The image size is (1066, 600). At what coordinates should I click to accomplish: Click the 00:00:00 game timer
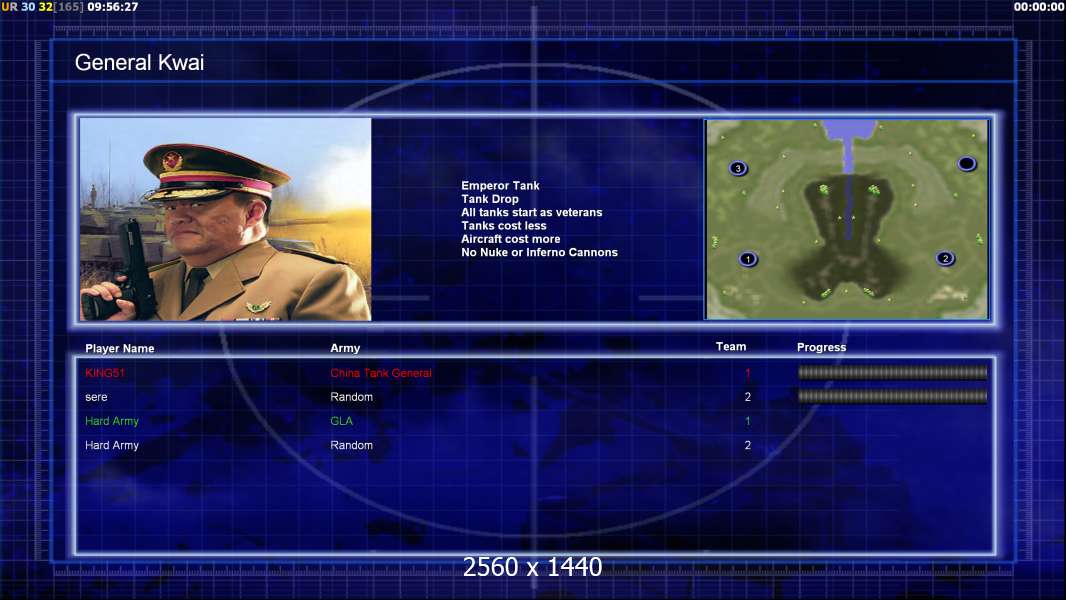coord(1039,7)
